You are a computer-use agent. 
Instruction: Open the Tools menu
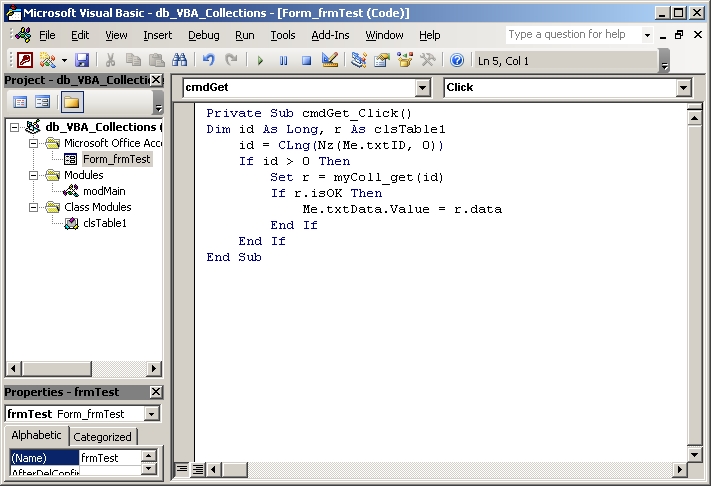tap(282, 35)
